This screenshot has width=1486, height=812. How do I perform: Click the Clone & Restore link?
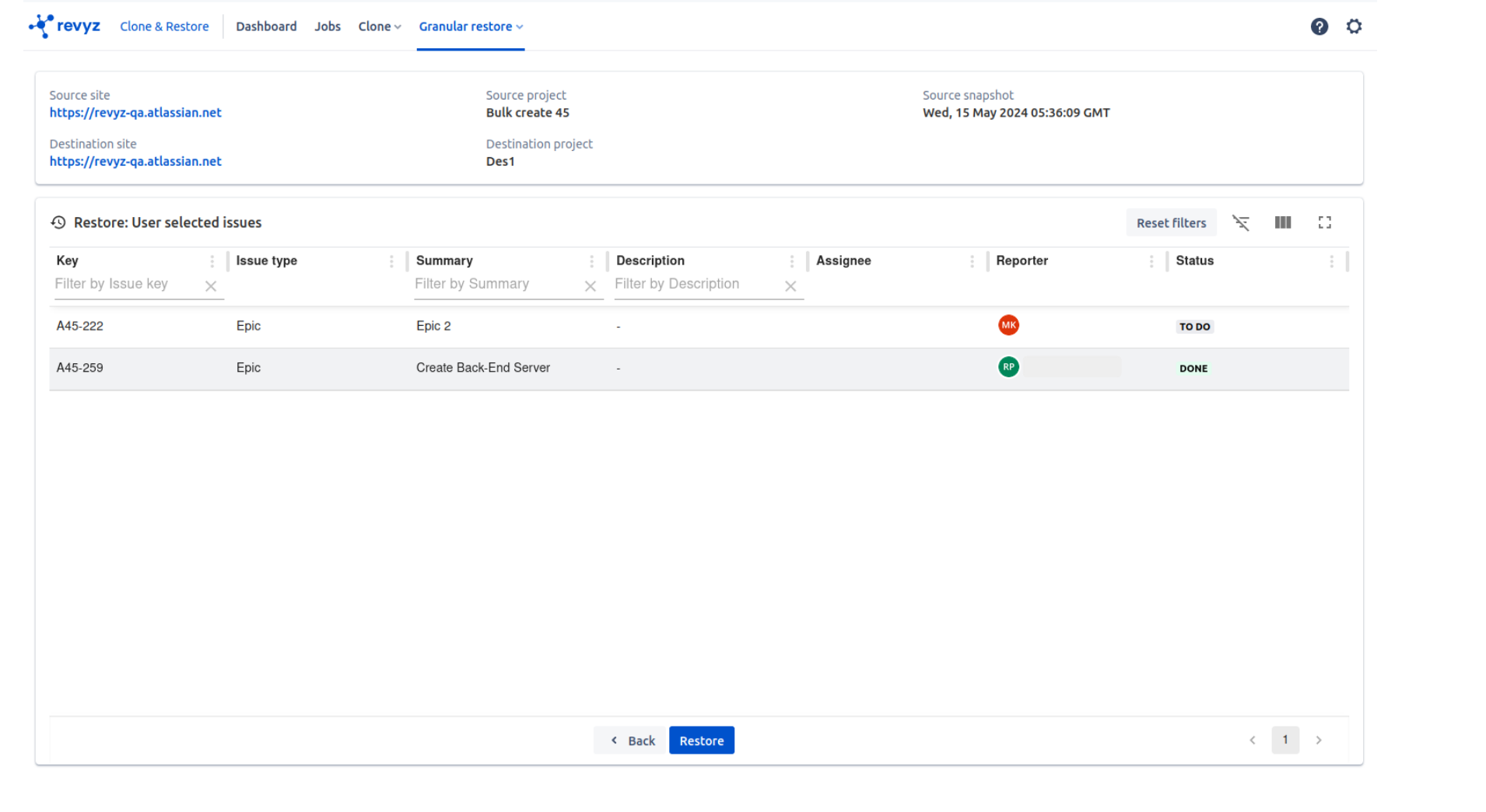[164, 26]
